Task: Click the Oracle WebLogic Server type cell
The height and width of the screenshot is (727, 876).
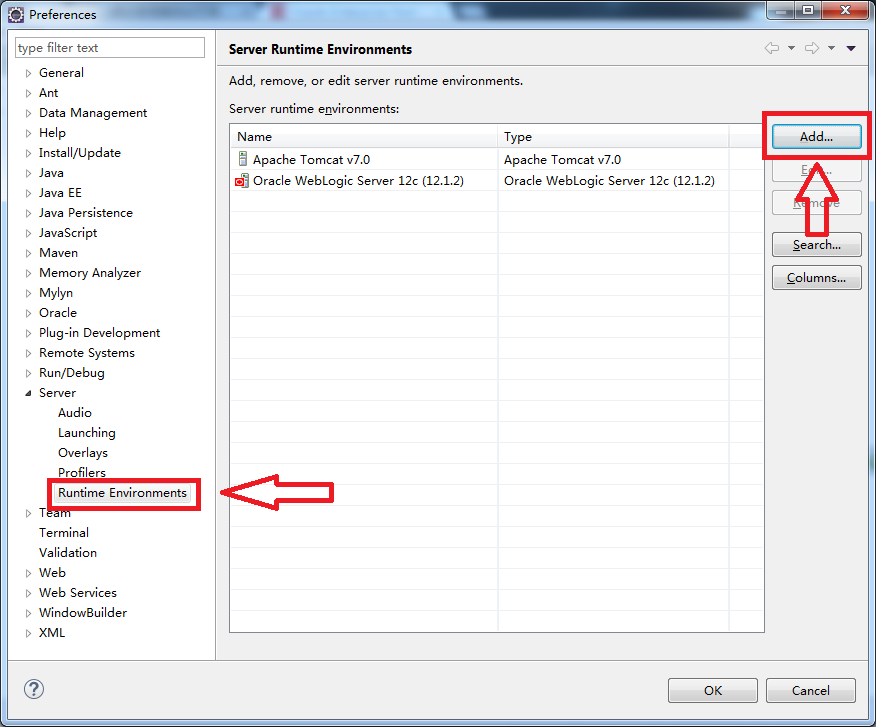Action: pos(609,180)
